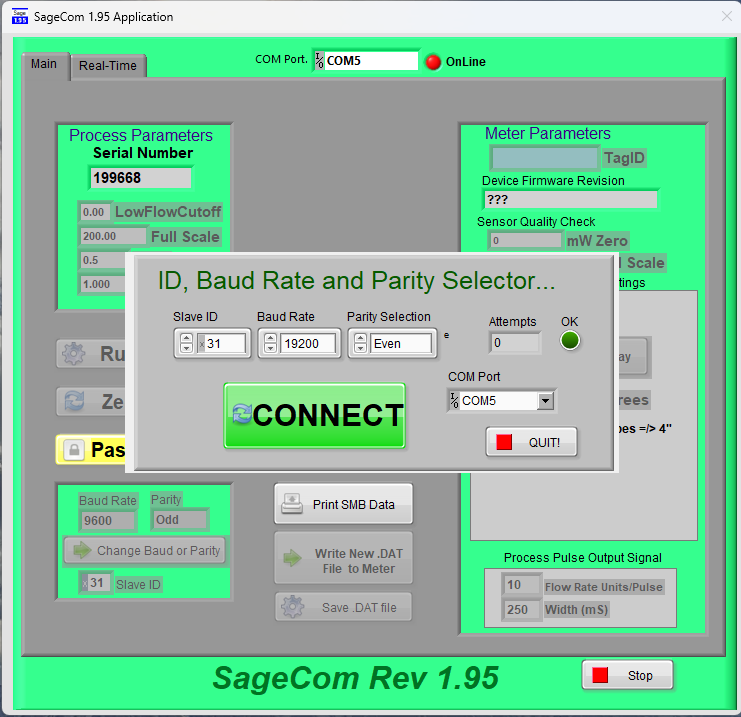Click Flow Rate Units/Pulse value 10

521,585
